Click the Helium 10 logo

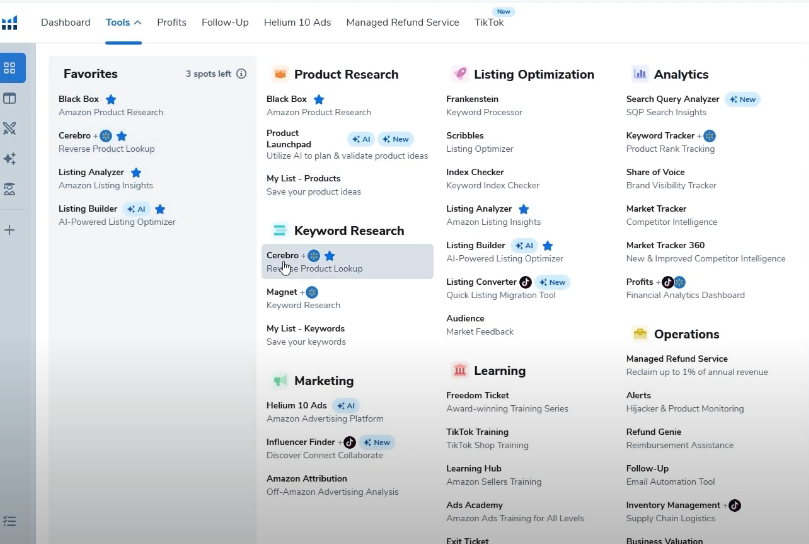coord(10,22)
